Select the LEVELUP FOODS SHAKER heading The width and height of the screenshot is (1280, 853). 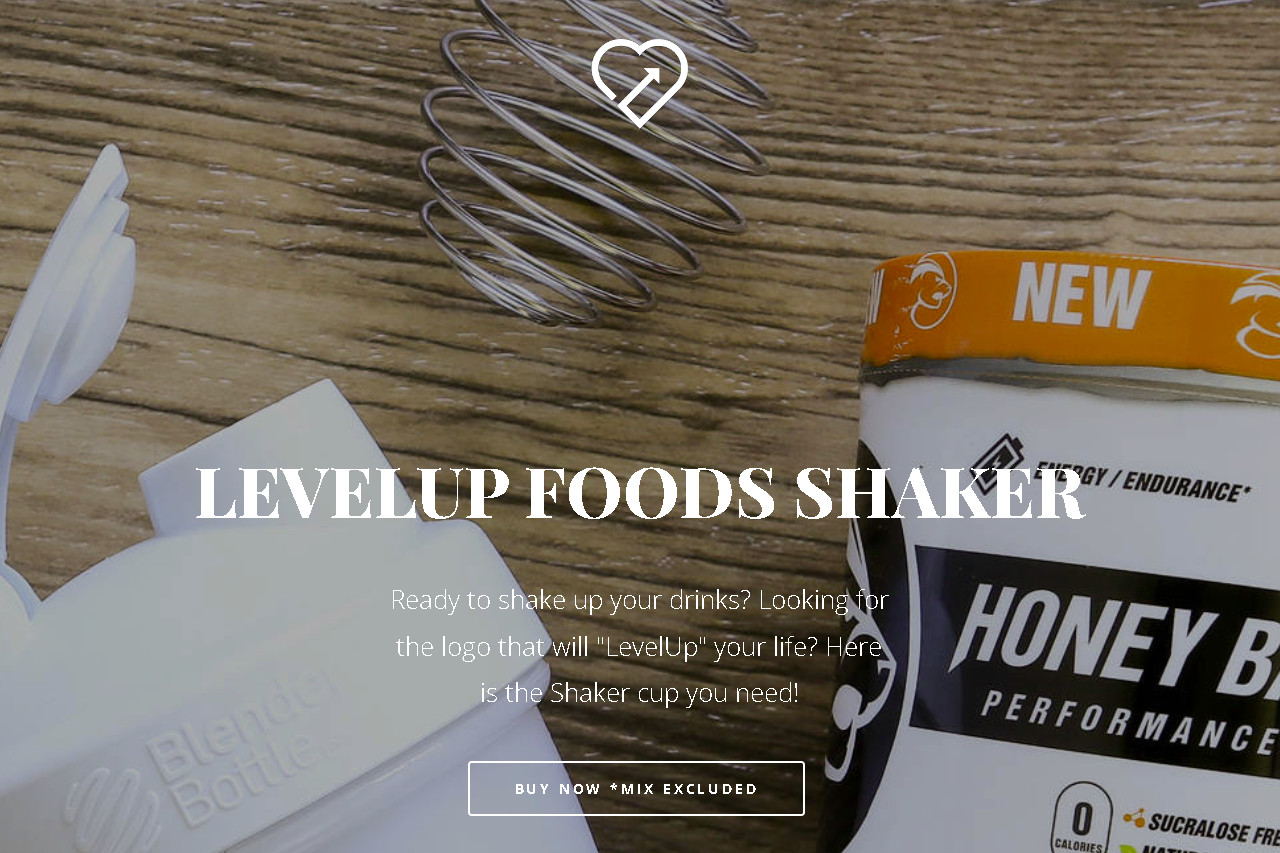point(640,492)
